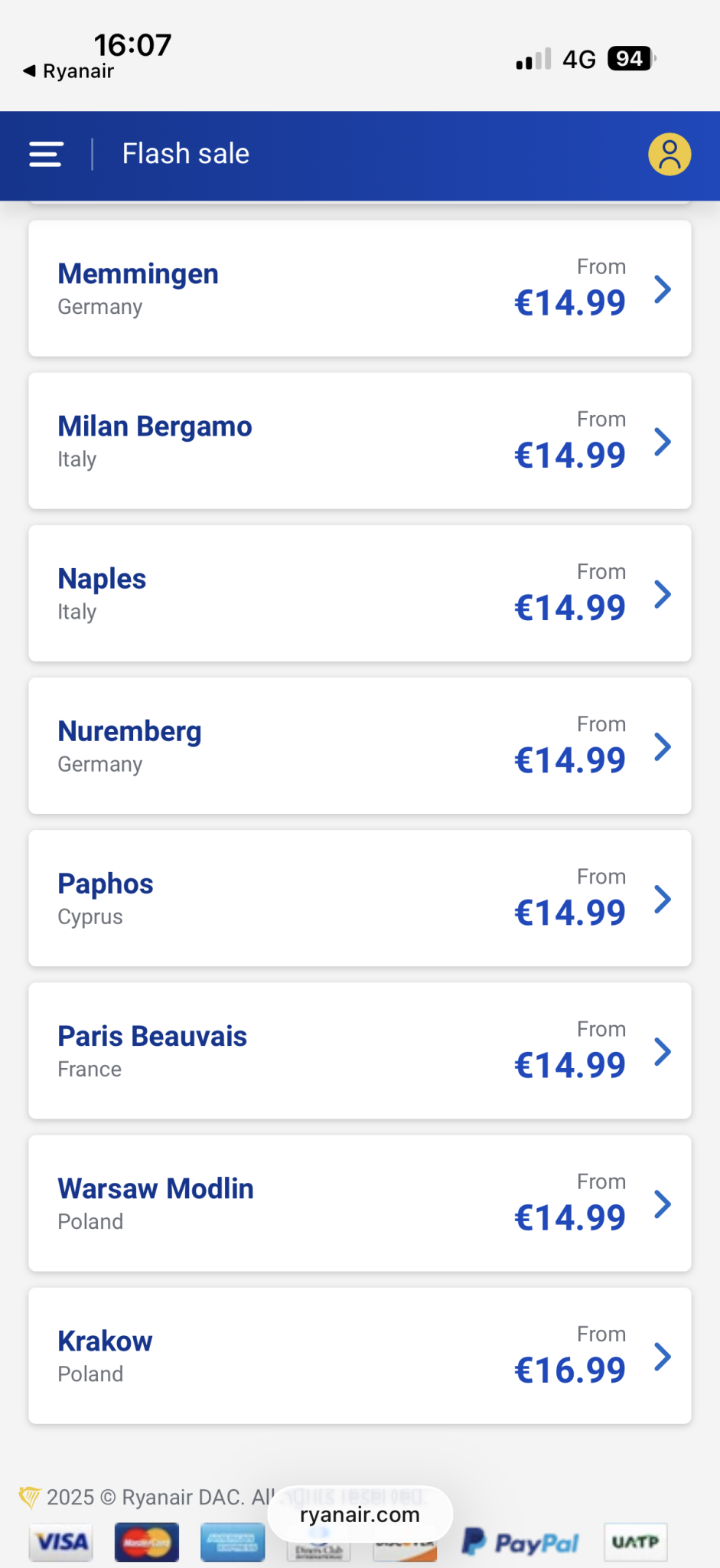Tap the American Express logo
Screen dimensions: 720x1568
click(233, 1542)
